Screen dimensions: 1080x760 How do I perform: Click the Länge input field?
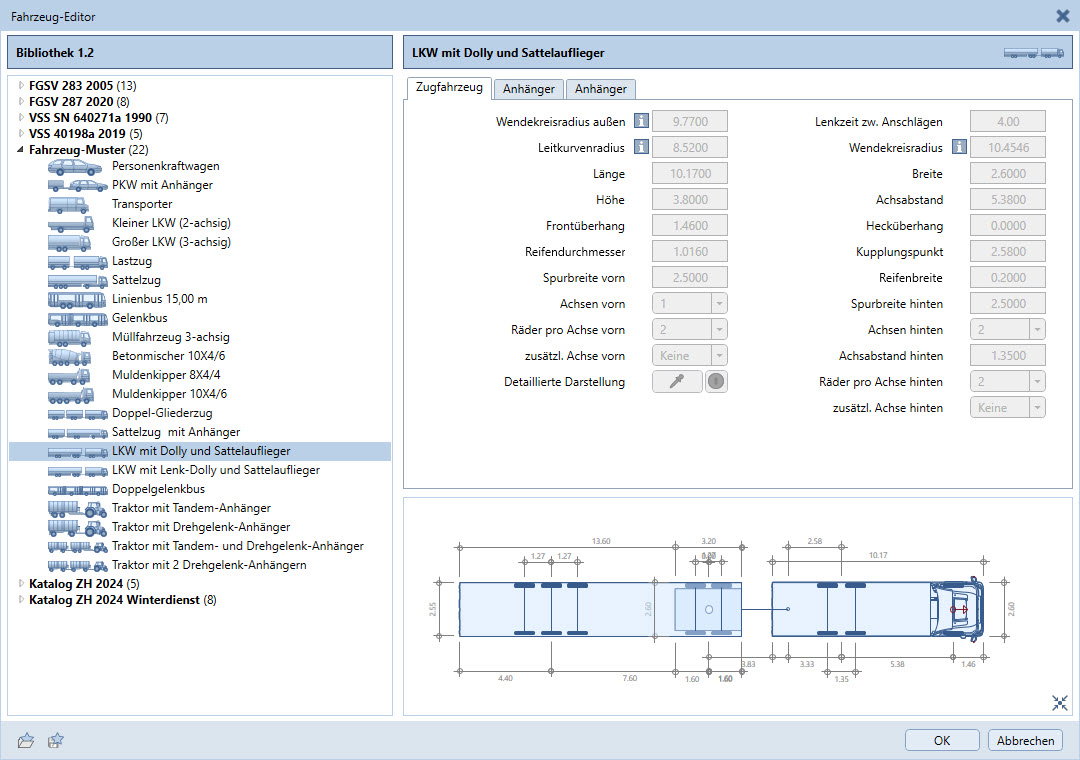(x=690, y=174)
